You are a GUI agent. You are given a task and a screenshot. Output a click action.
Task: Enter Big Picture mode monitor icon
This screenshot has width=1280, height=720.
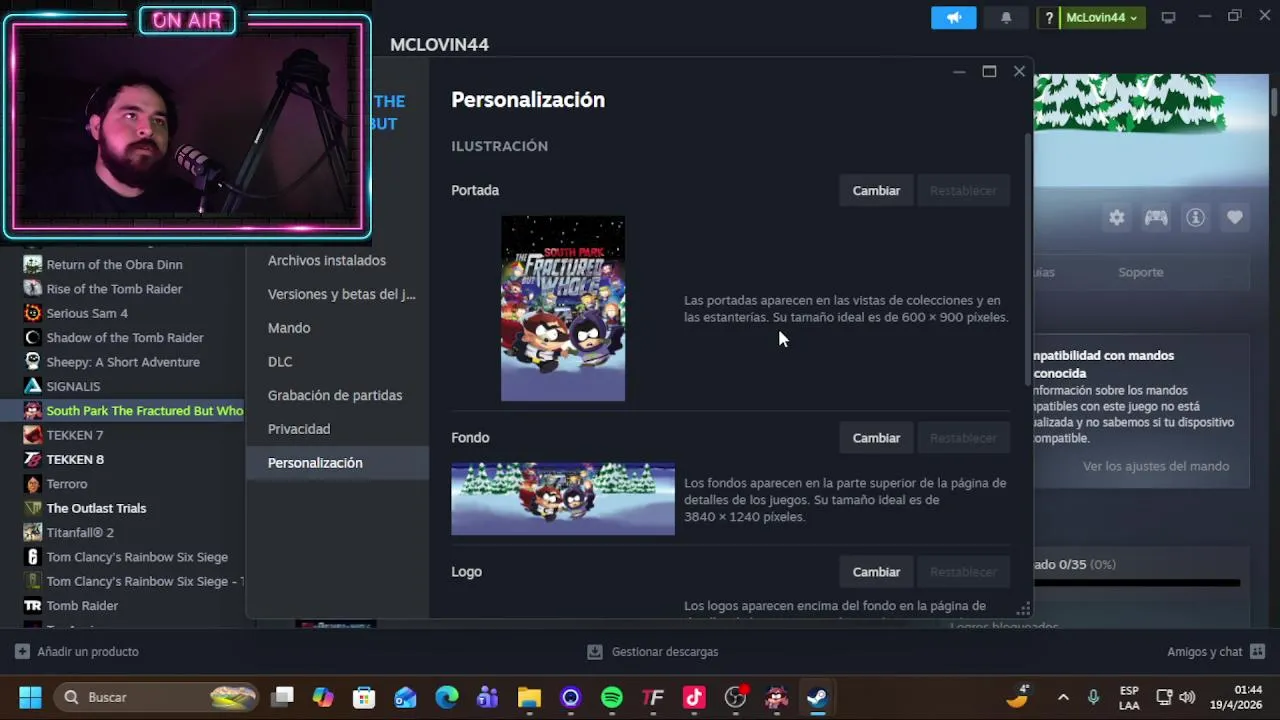1168,17
